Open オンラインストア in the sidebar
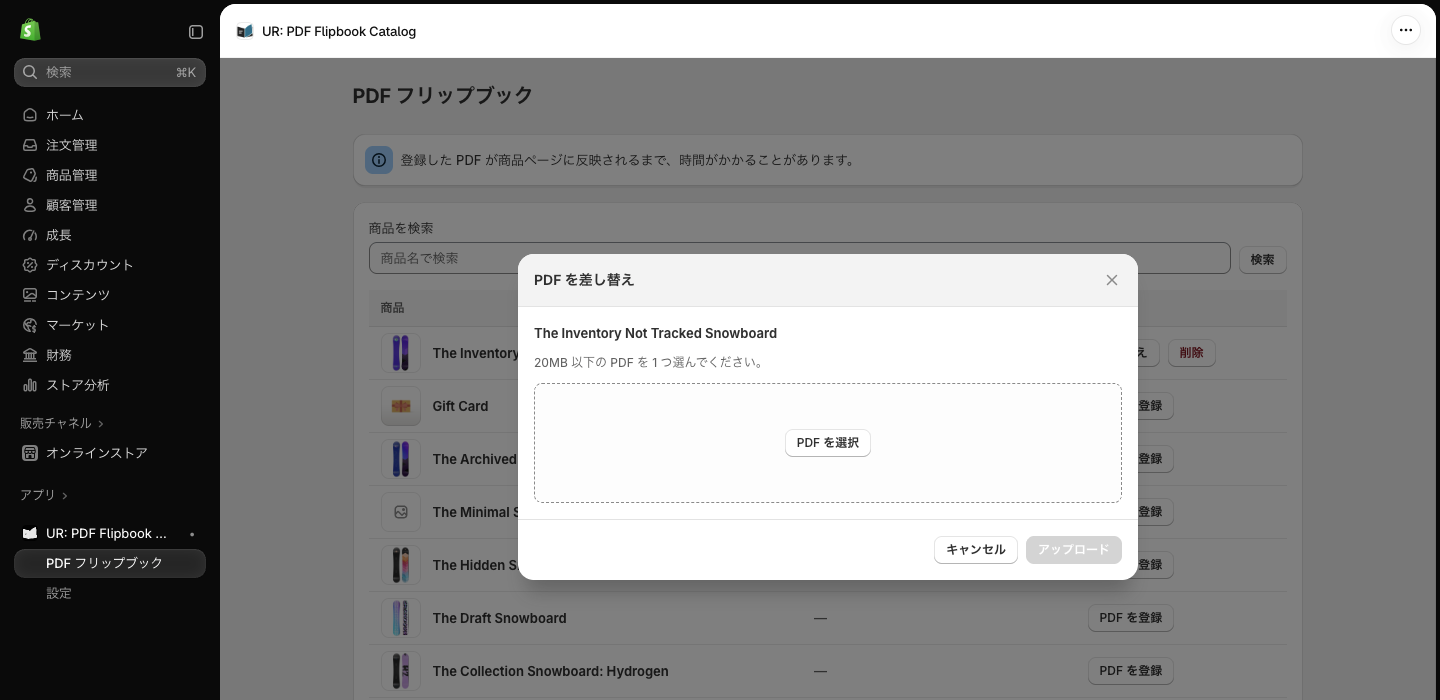This screenshot has width=1440, height=700. (110, 453)
